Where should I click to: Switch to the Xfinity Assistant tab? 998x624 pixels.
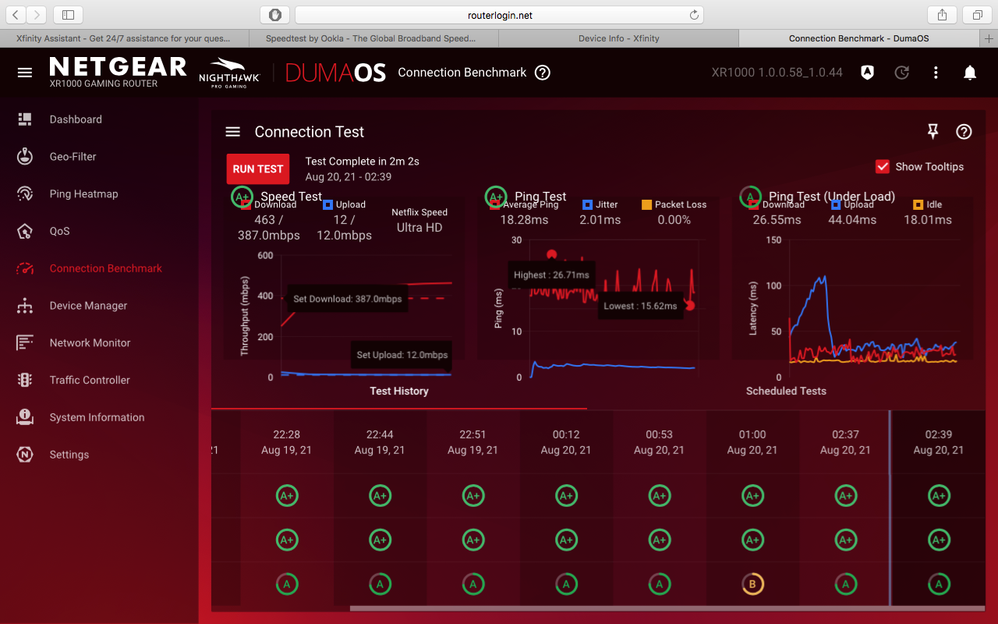pyautogui.click(x=125, y=38)
